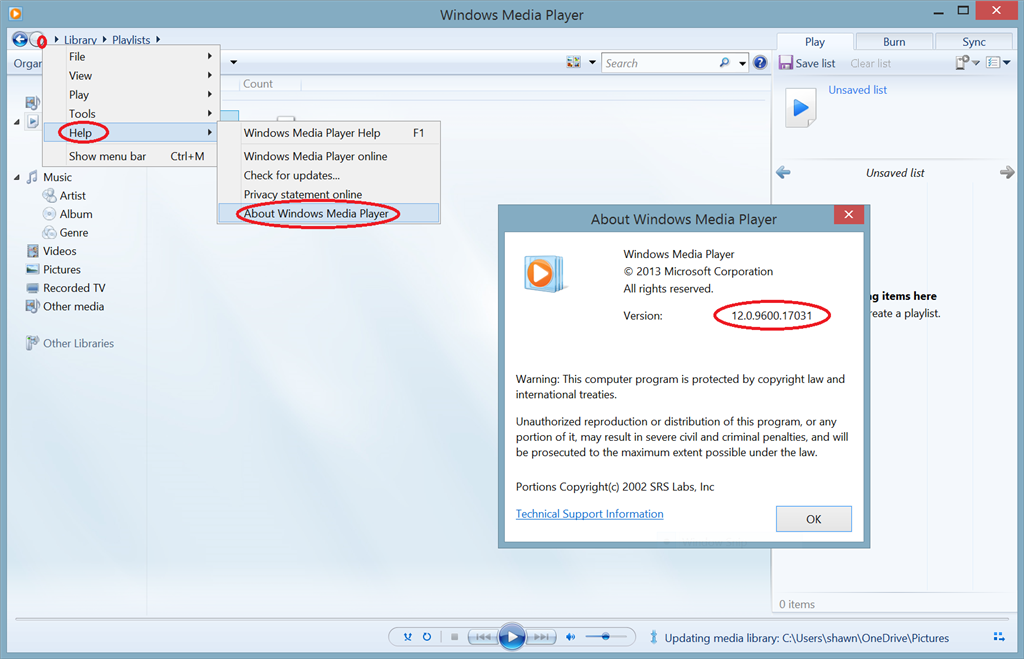Open the view options icon

[573, 63]
